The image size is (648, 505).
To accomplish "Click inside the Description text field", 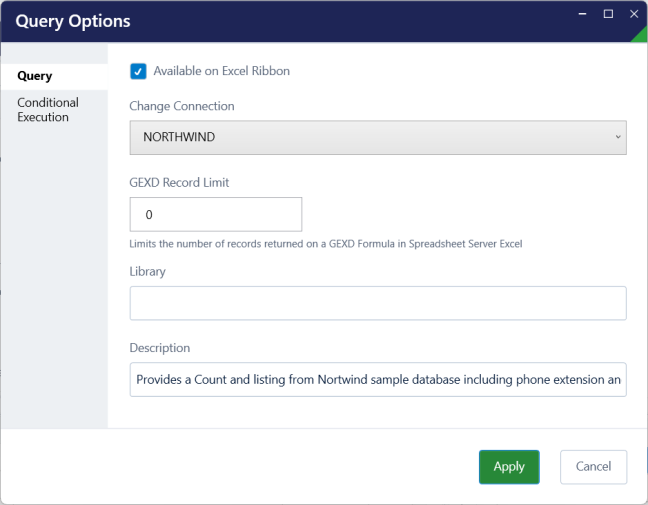I will [378, 379].
